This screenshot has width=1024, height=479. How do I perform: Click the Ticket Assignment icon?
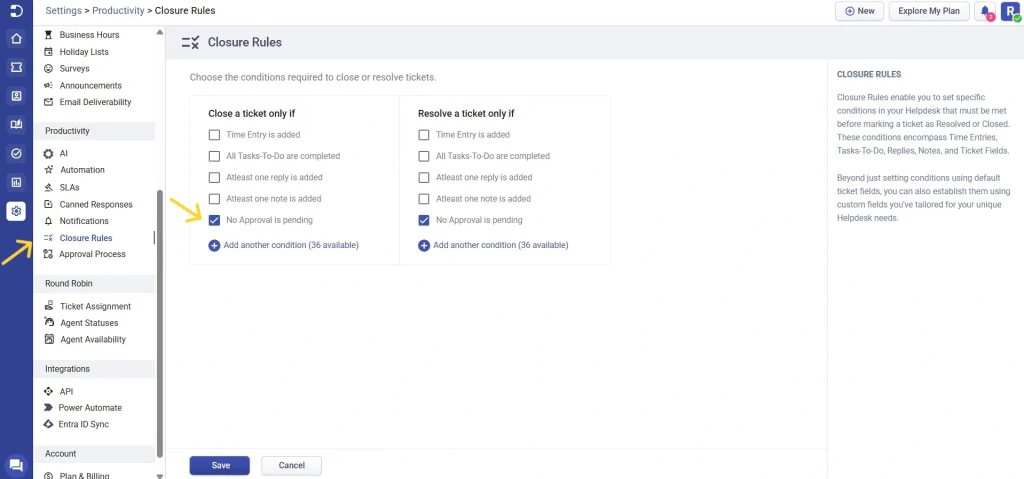coord(48,306)
